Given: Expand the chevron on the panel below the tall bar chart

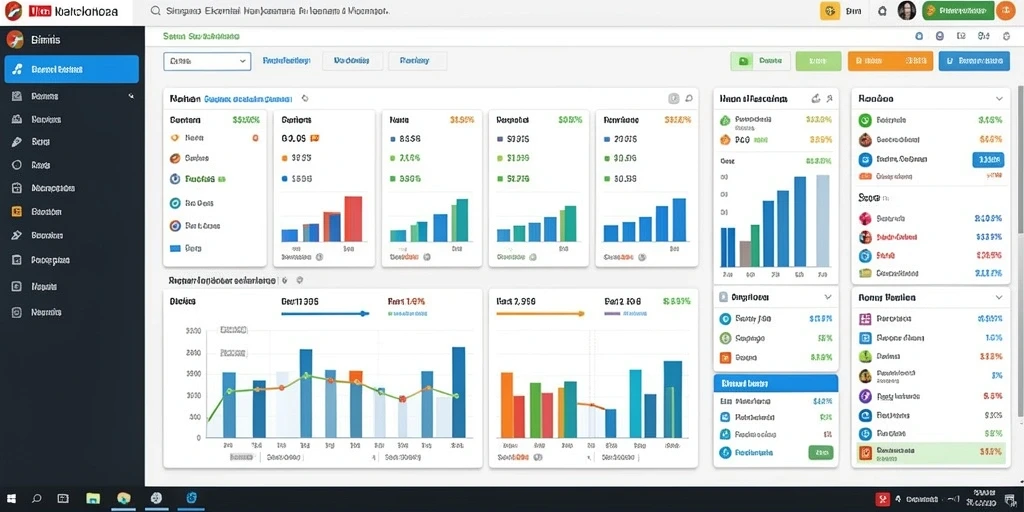Looking at the screenshot, I should pyautogui.click(x=827, y=297).
